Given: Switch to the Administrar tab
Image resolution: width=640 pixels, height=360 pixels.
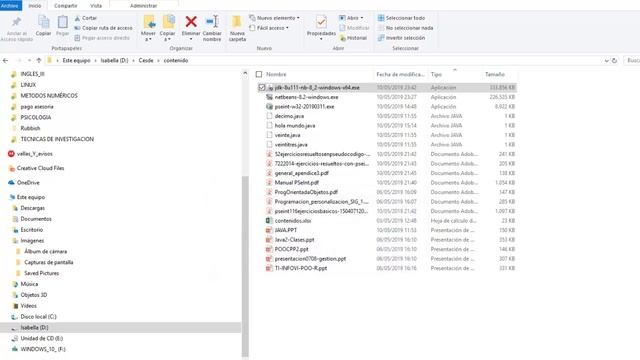Looking at the screenshot, I should 143,6.
